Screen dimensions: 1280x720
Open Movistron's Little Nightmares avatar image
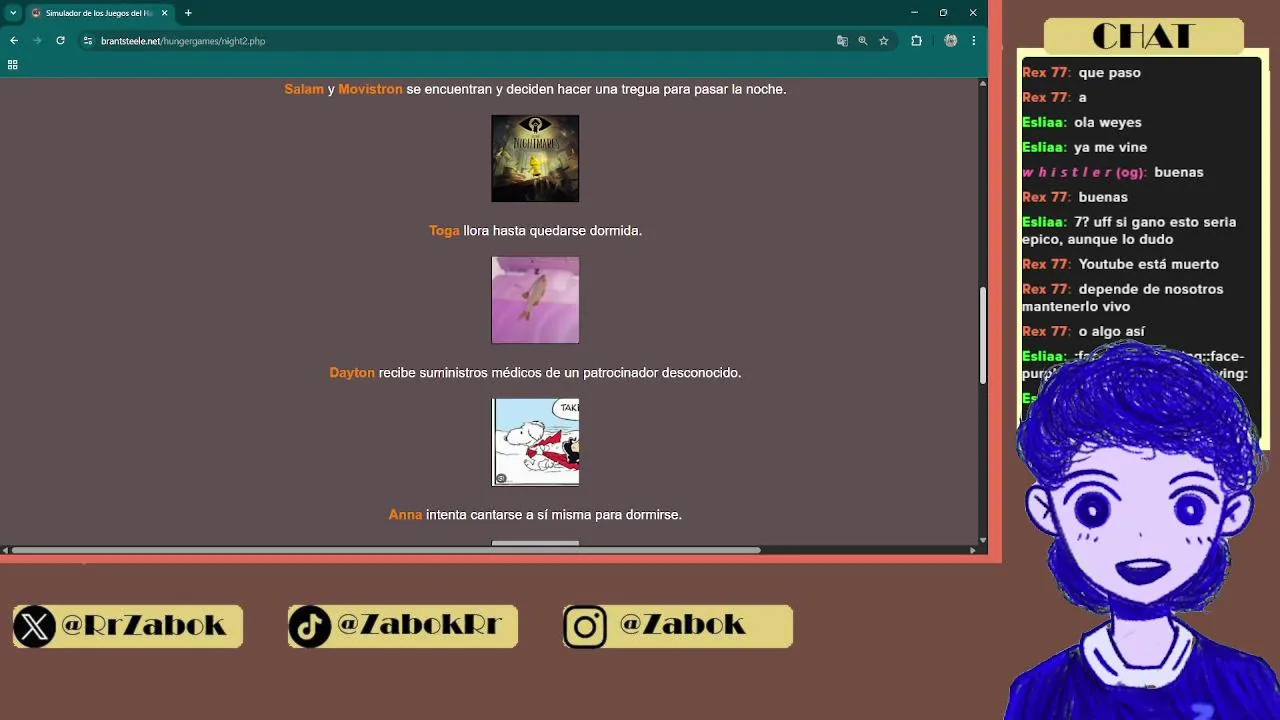point(535,158)
